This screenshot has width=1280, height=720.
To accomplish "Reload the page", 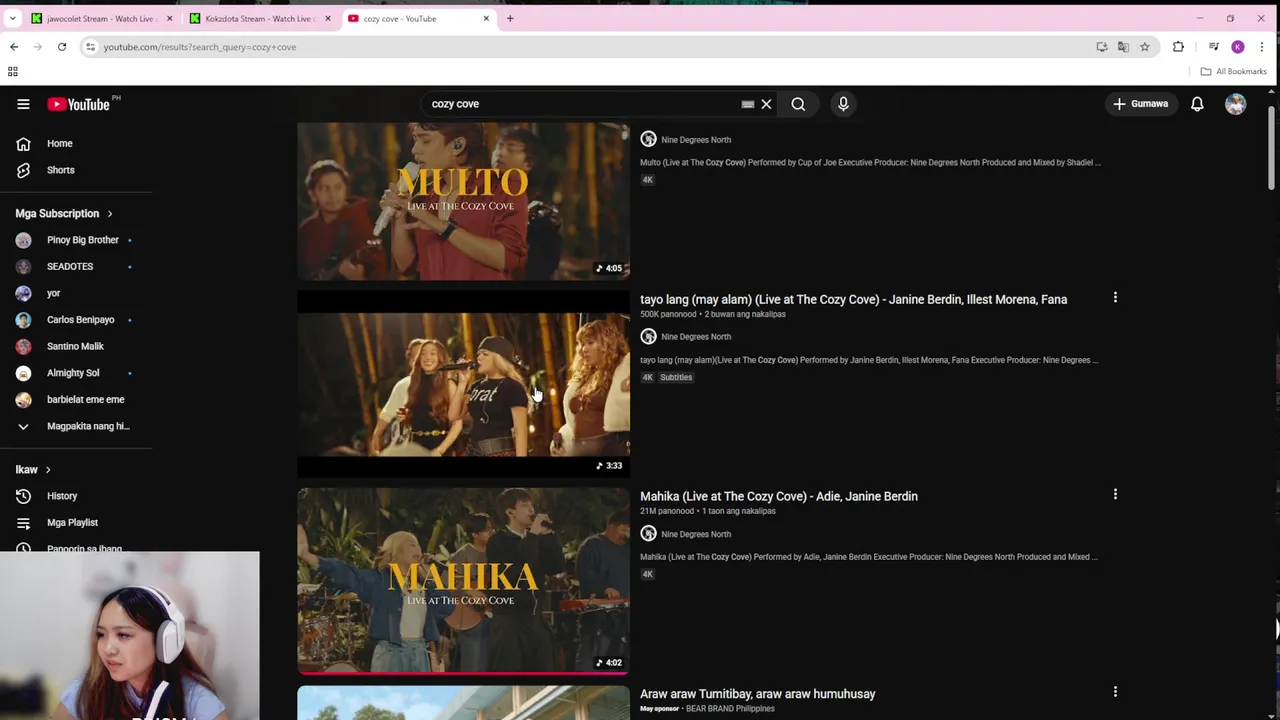I will coord(62,47).
